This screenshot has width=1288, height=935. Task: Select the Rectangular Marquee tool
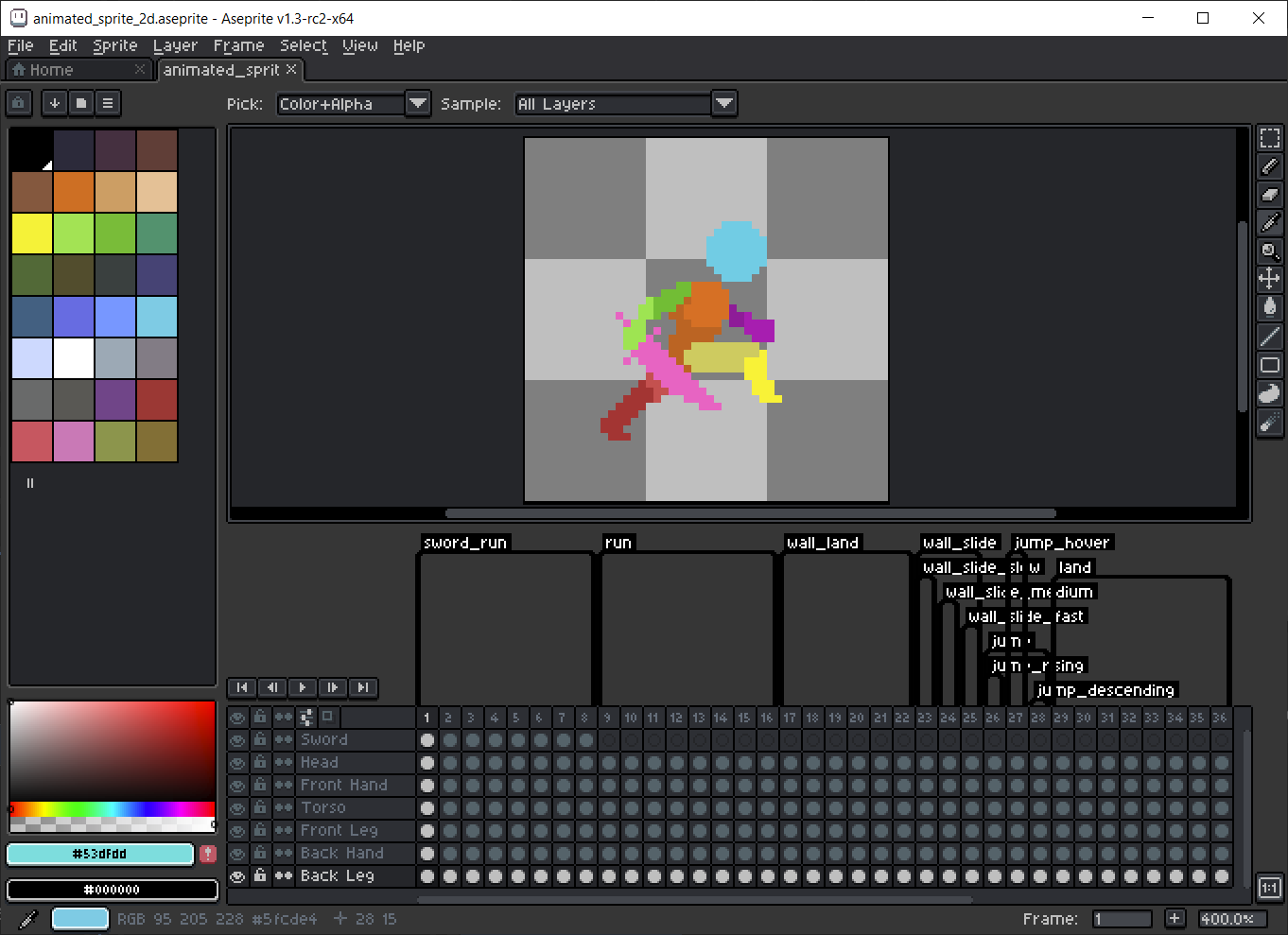pyautogui.click(x=1269, y=138)
